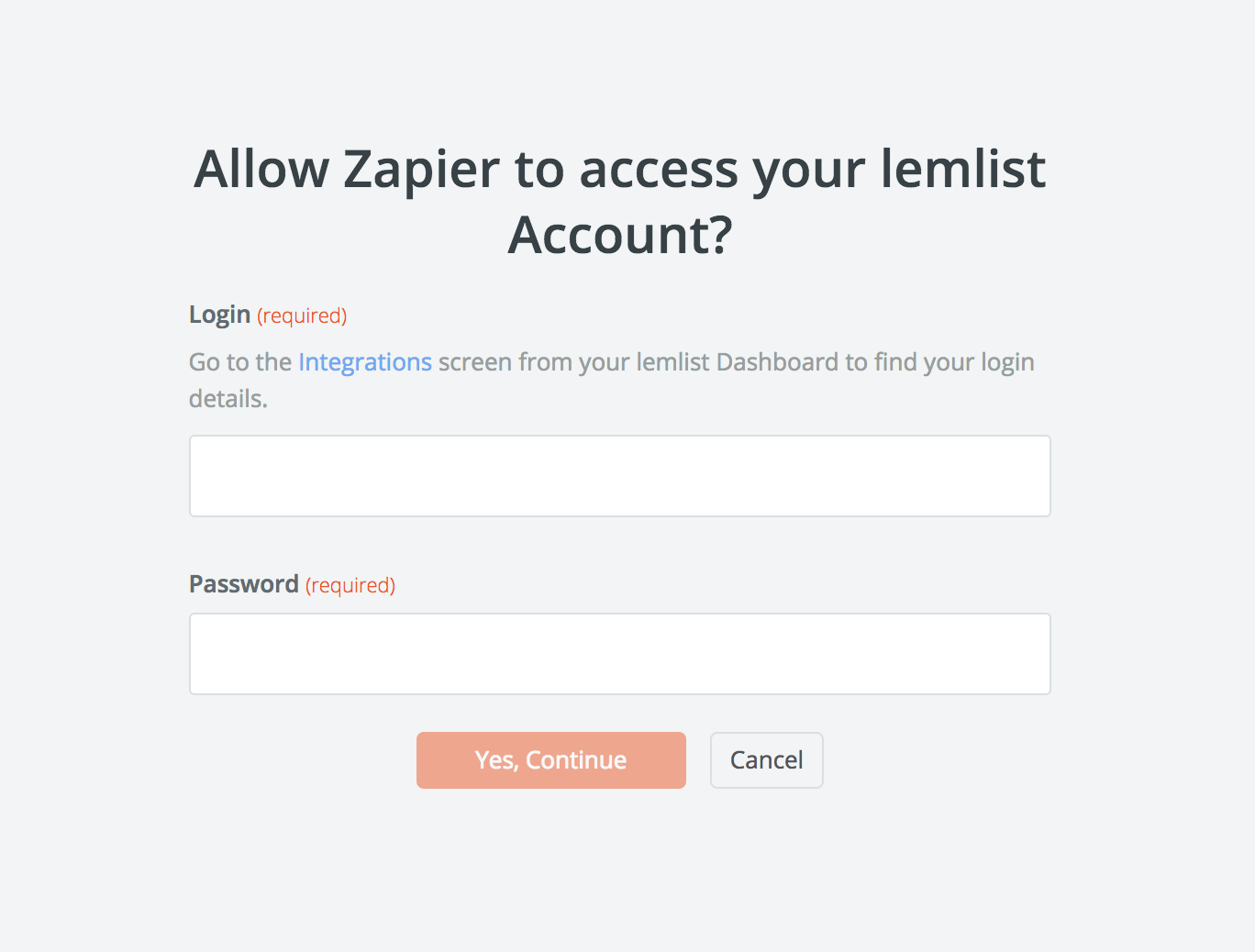Click the bold Login label

point(219,315)
